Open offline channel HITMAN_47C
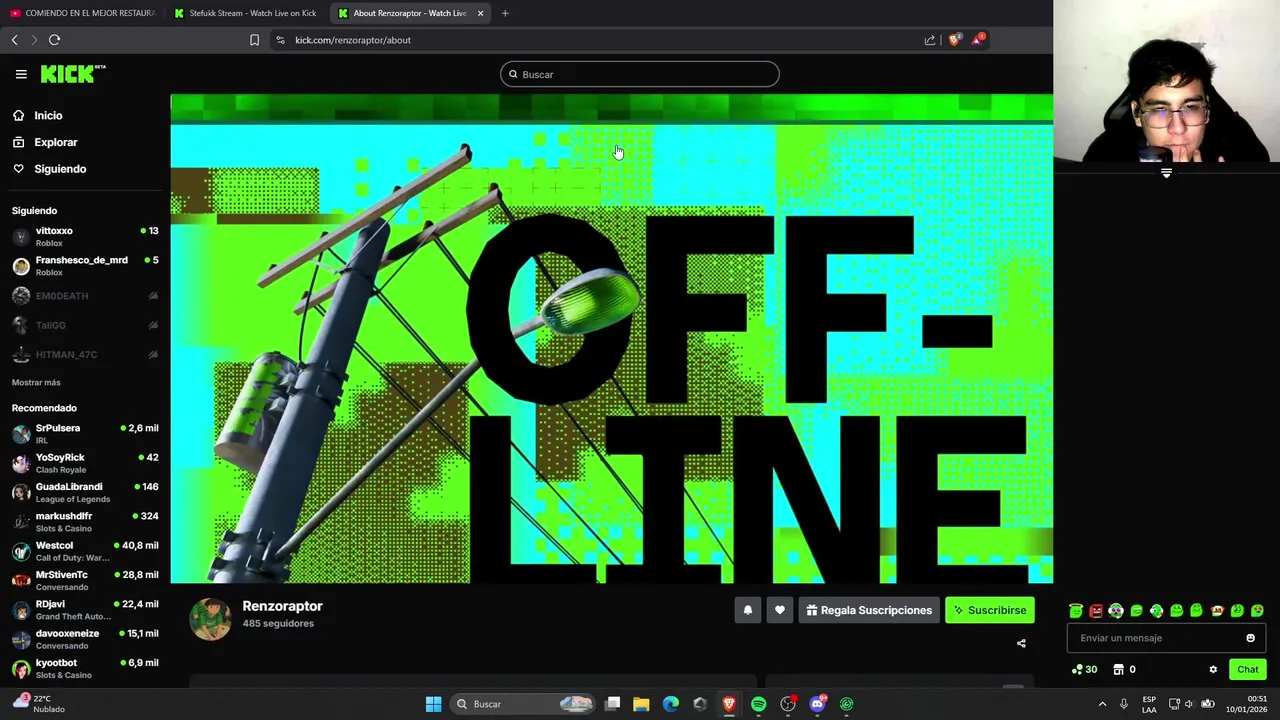This screenshot has height=720, width=1280. pyautogui.click(x=85, y=355)
